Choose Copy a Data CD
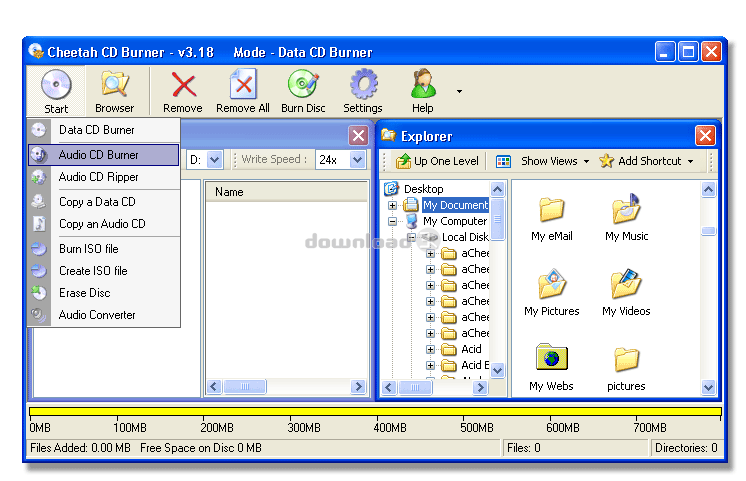Image resolution: width=746 pixels, height=481 pixels. pyautogui.click(x=104, y=202)
